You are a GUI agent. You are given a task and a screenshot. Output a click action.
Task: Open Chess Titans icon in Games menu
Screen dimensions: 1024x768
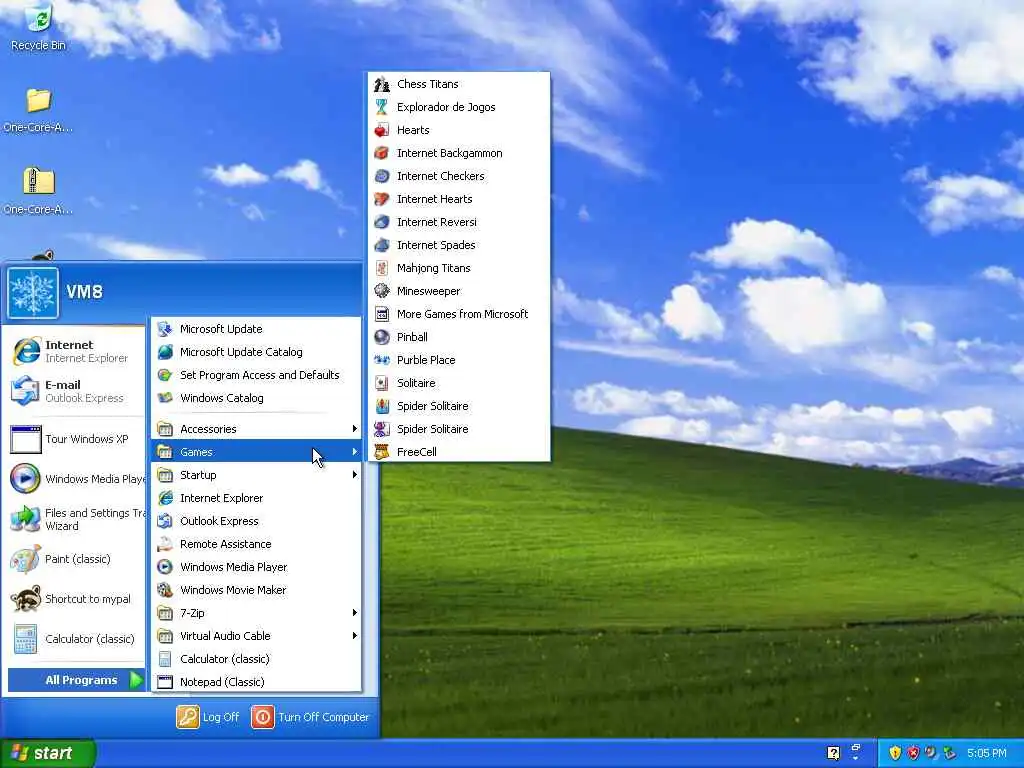[382, 84]
